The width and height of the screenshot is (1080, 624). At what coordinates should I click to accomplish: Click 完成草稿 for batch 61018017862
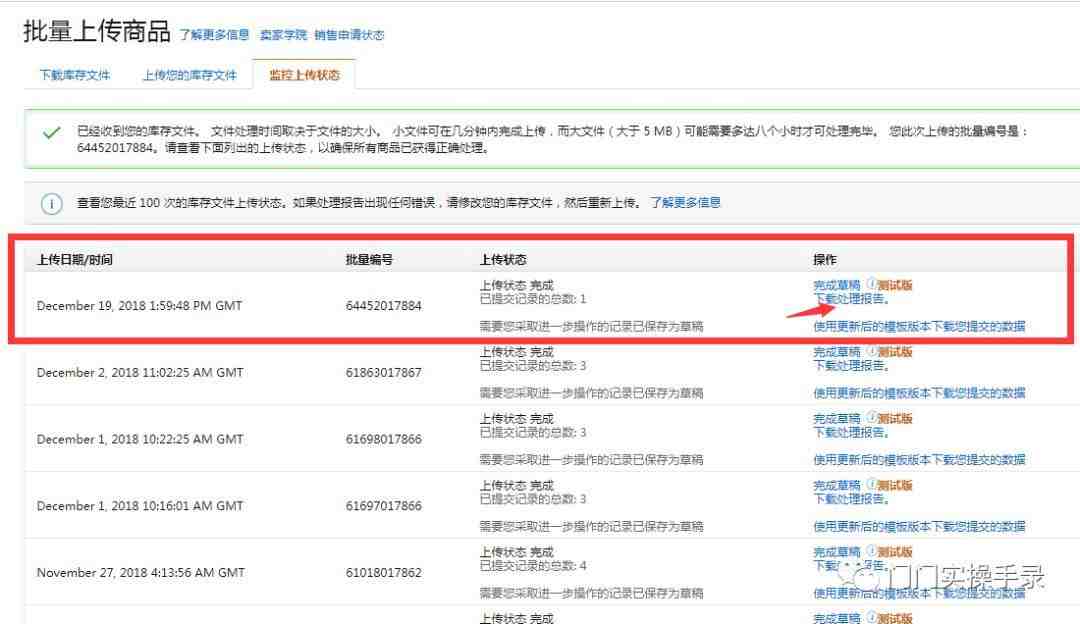click(837, 552)
